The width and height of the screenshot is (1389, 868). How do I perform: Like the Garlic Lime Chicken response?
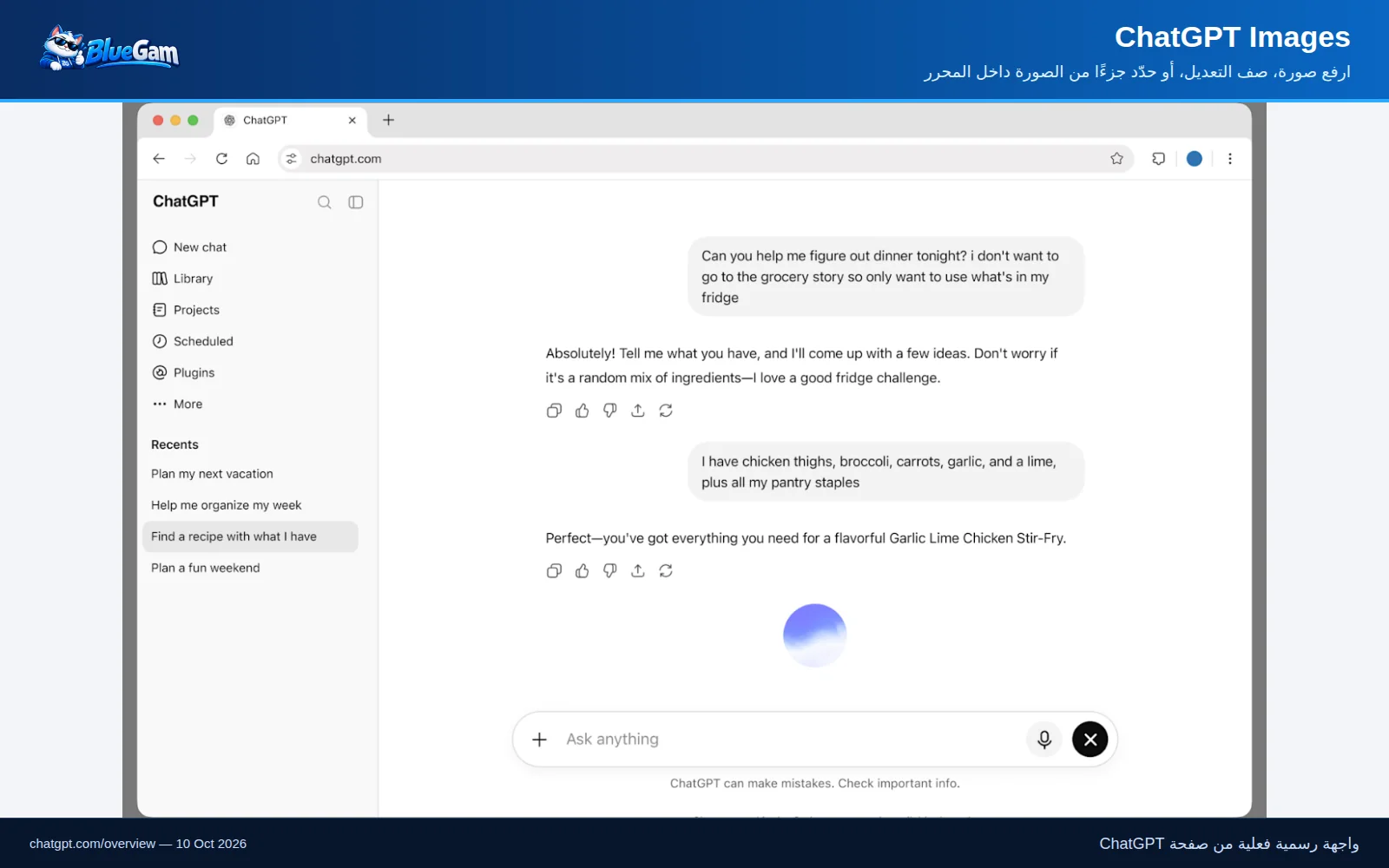pos(582,570)
